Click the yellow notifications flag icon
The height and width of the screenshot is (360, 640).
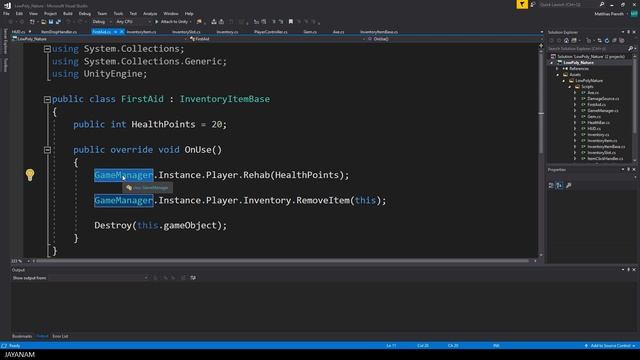(x=522, y=4)
